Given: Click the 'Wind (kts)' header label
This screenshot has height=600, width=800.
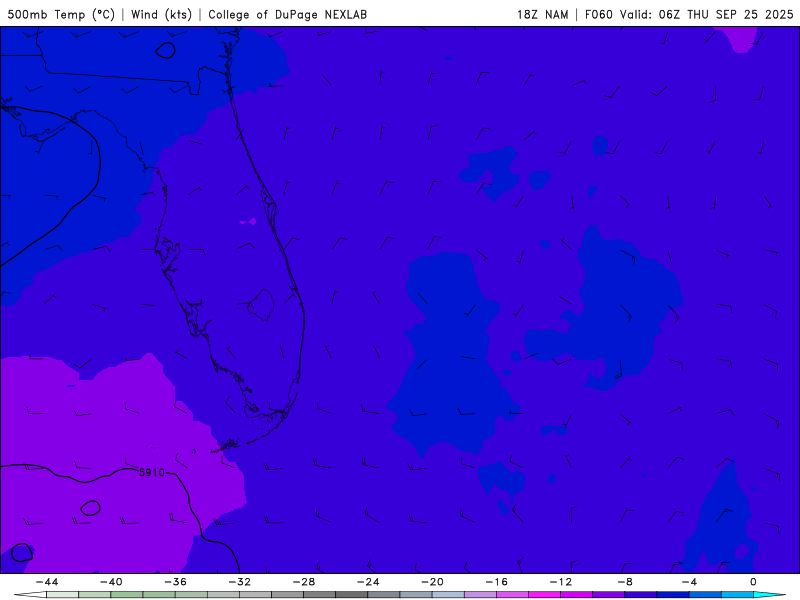Looking at the screenshot, I should (x=161, y=15).
